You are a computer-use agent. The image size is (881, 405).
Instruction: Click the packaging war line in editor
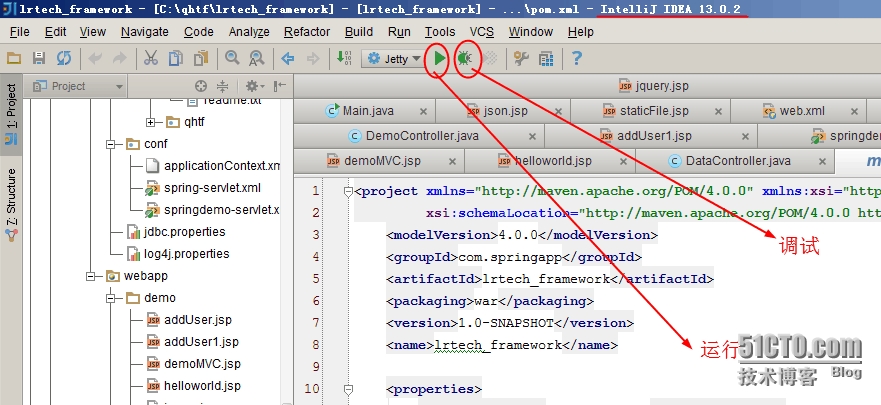(x=489, y=301)
